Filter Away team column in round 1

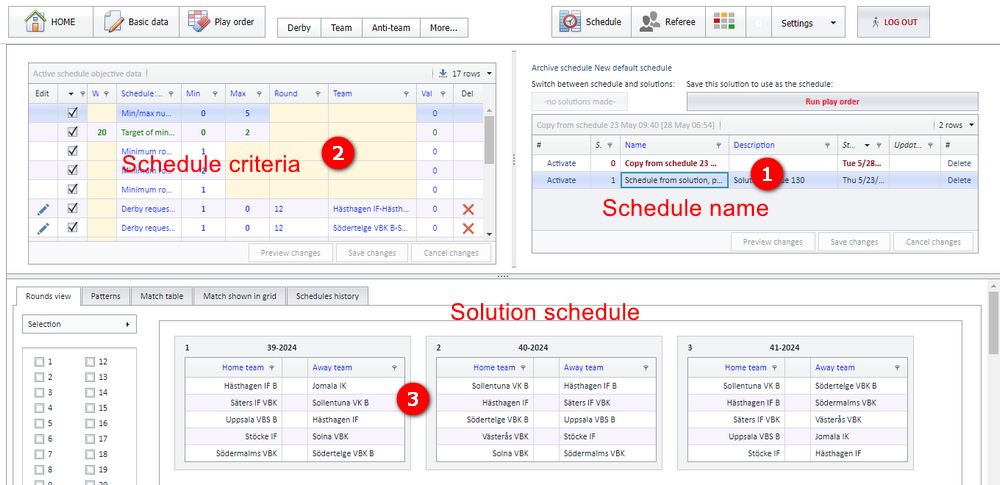pos(394,368)
